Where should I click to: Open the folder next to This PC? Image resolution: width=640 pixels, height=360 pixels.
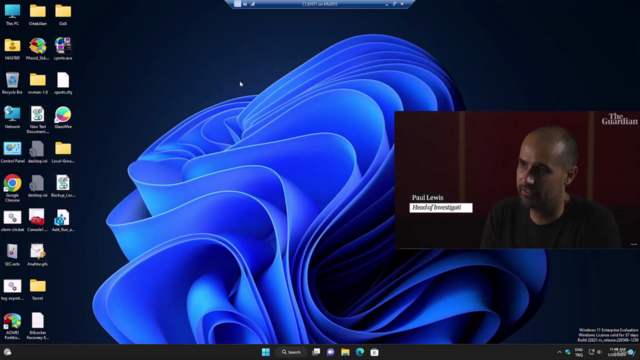click(x=38, y=14)
